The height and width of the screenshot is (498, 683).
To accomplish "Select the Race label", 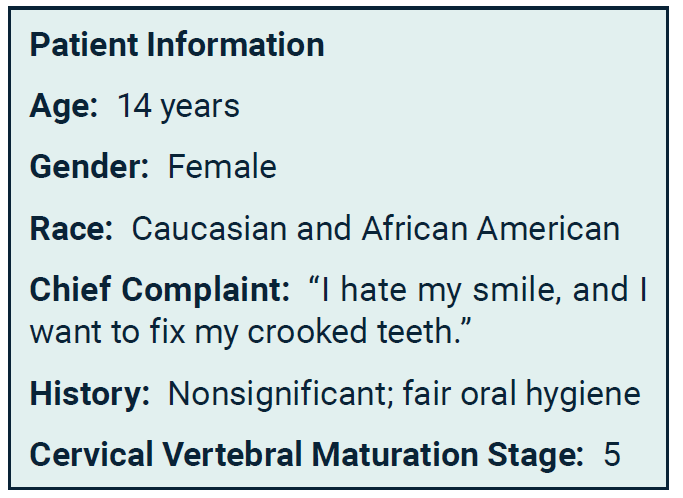I will tap(71, 228).
